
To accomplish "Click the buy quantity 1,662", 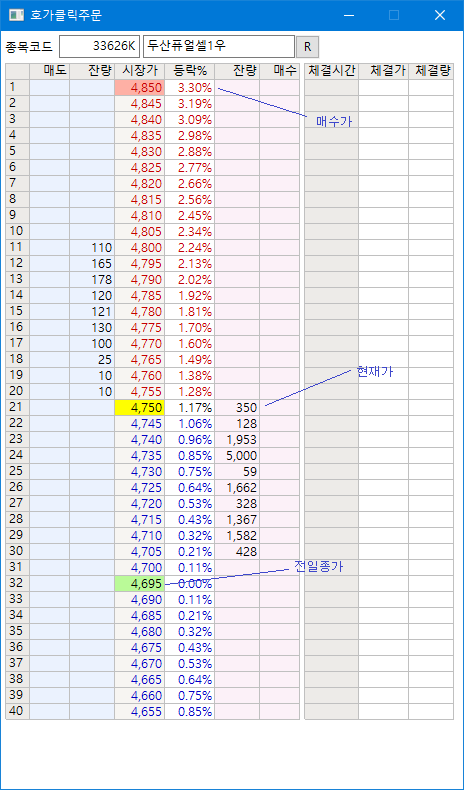I will point(237,488).
